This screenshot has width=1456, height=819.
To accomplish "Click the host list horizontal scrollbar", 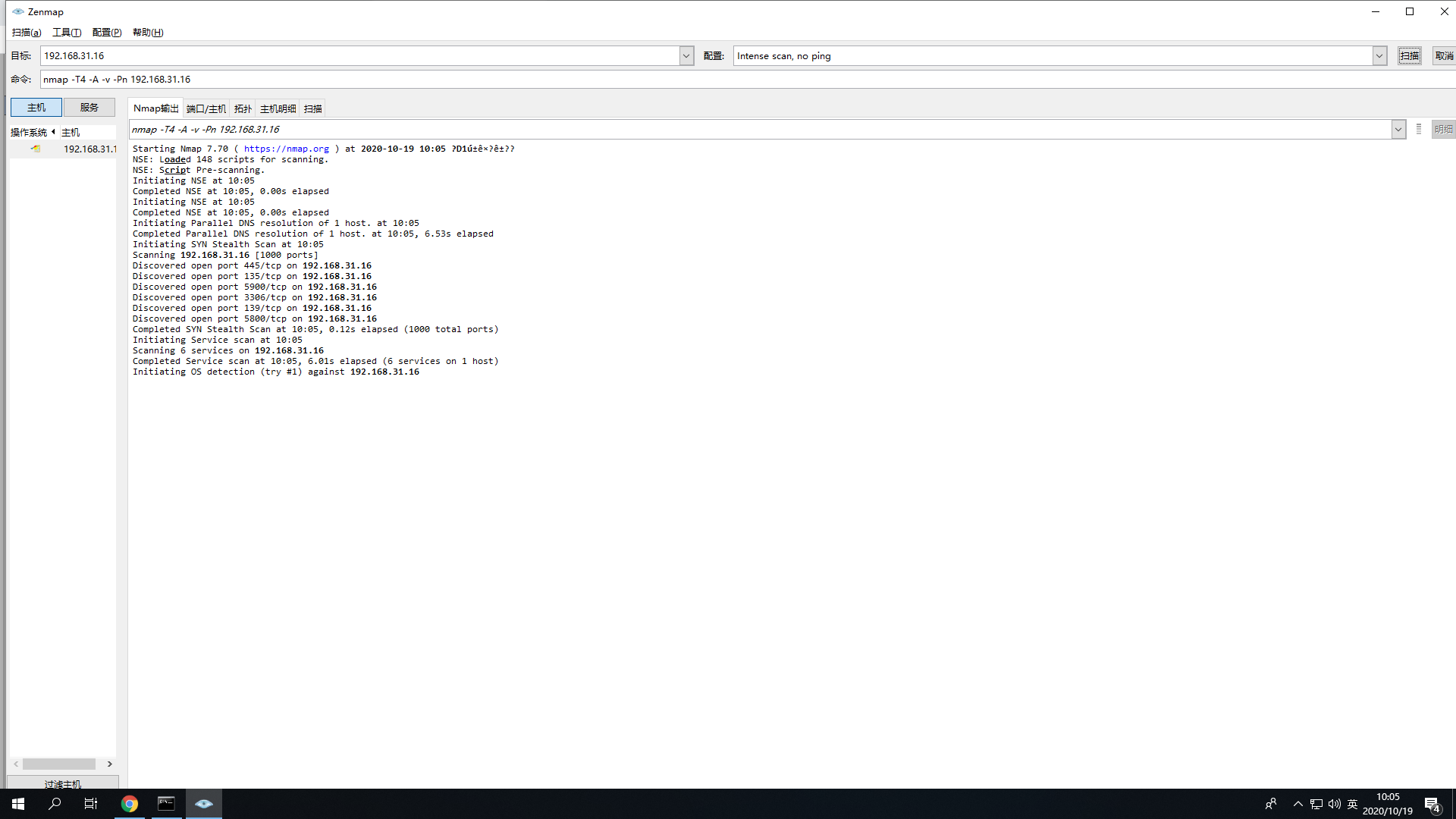I will tap(59, 764).
